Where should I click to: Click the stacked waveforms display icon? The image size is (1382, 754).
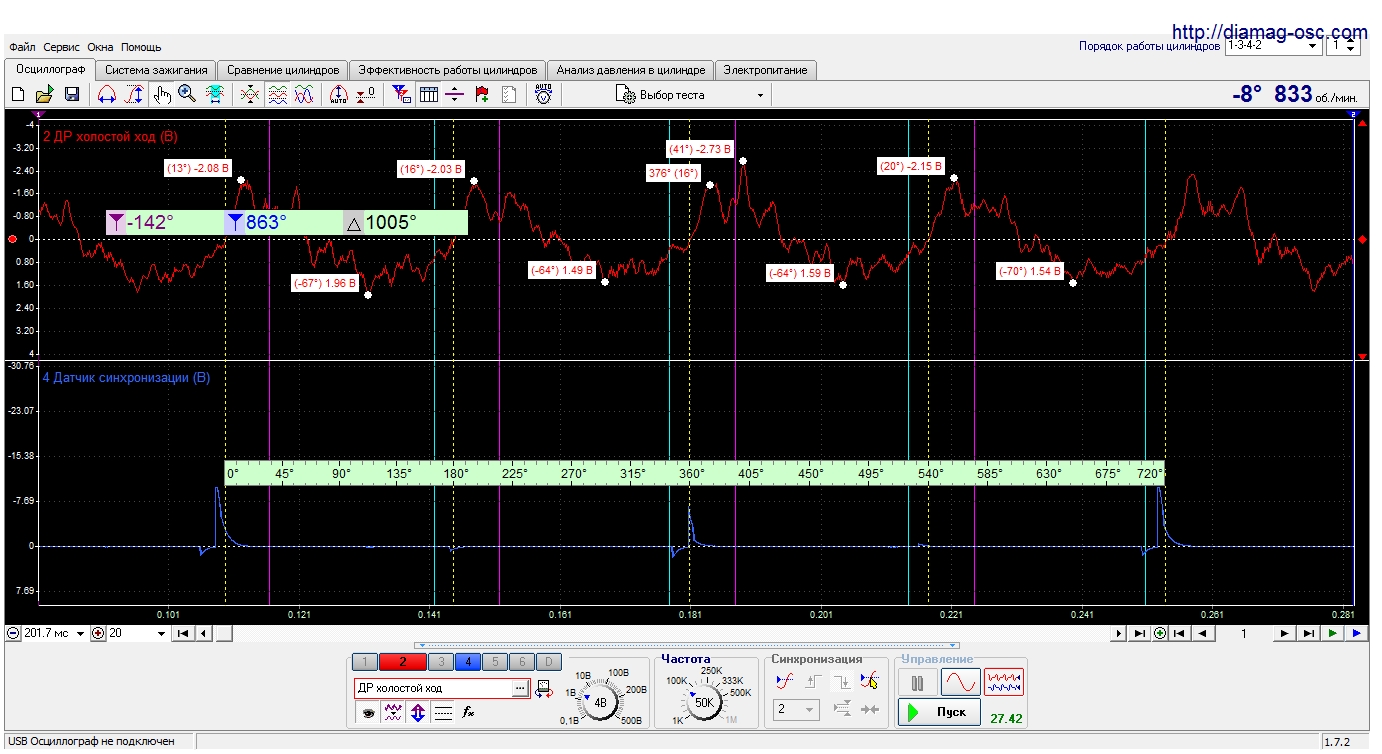tap(278, 94)
